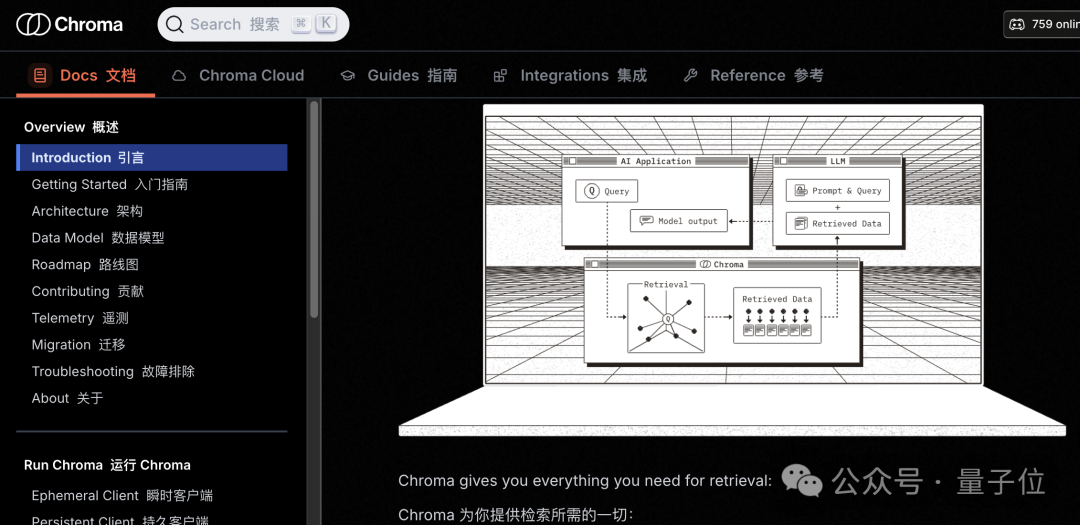Click the Integrations blocks icon
1080x525 pixels.
[500, 76]
